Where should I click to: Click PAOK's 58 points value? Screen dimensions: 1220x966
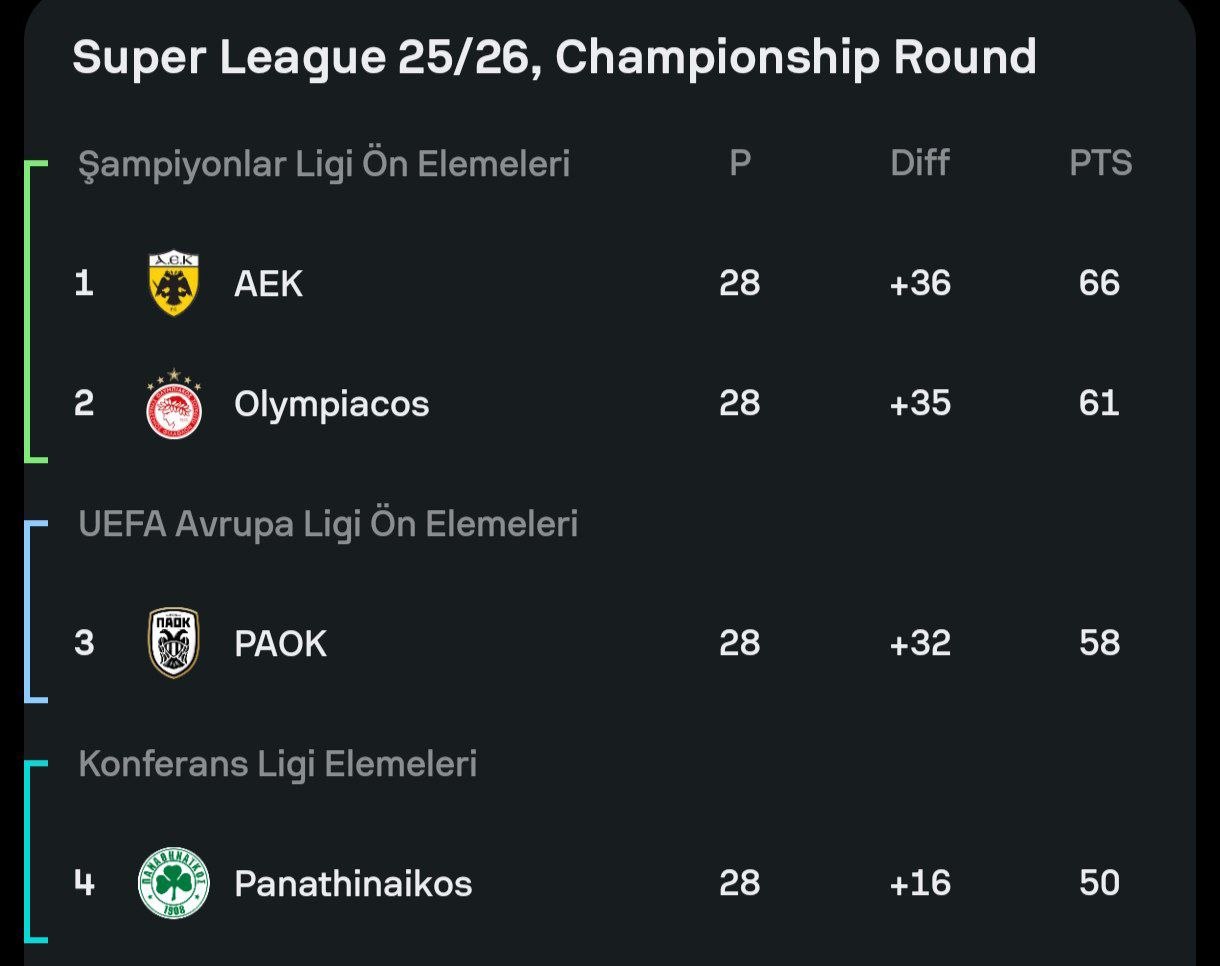point(1099,643)
